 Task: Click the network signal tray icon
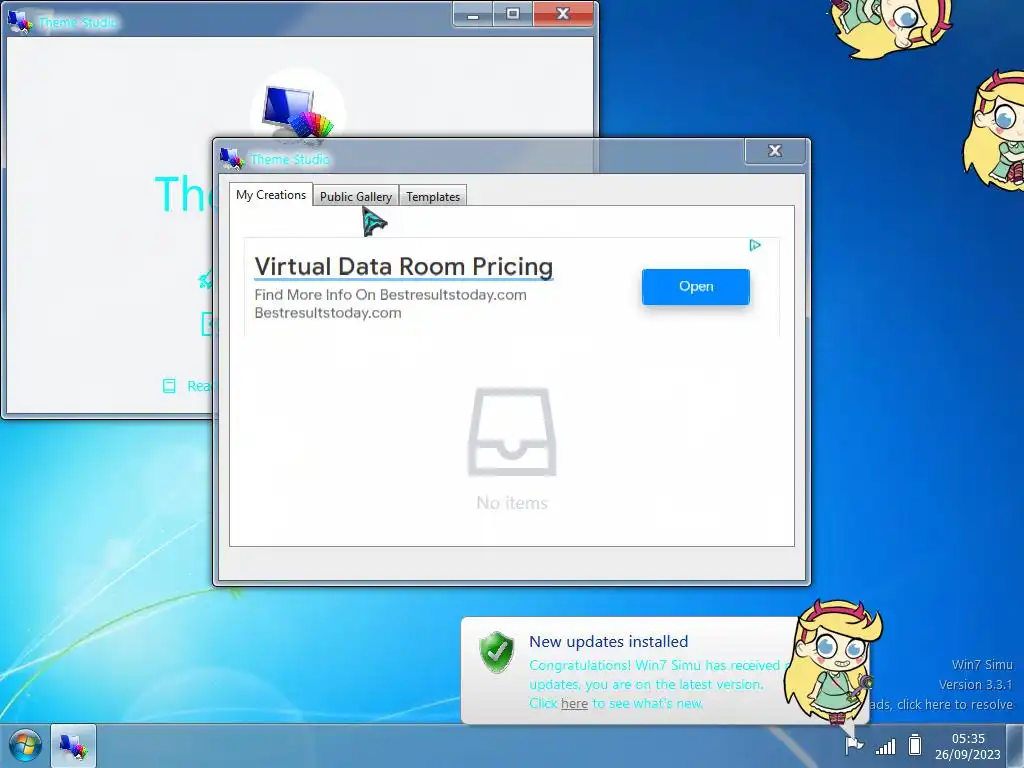[x=886, y=746]
